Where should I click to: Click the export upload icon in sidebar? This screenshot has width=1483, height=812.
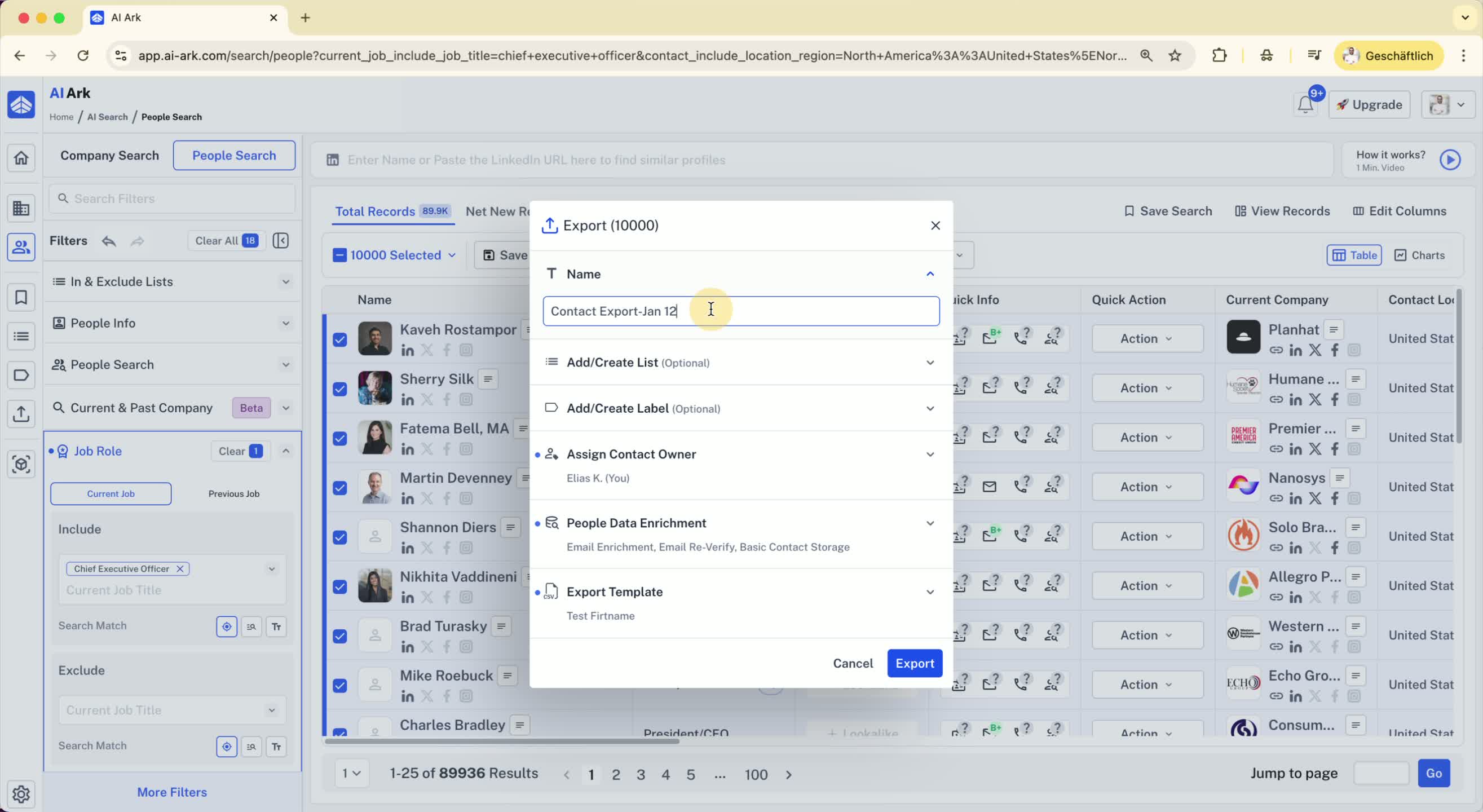(21, 413)
